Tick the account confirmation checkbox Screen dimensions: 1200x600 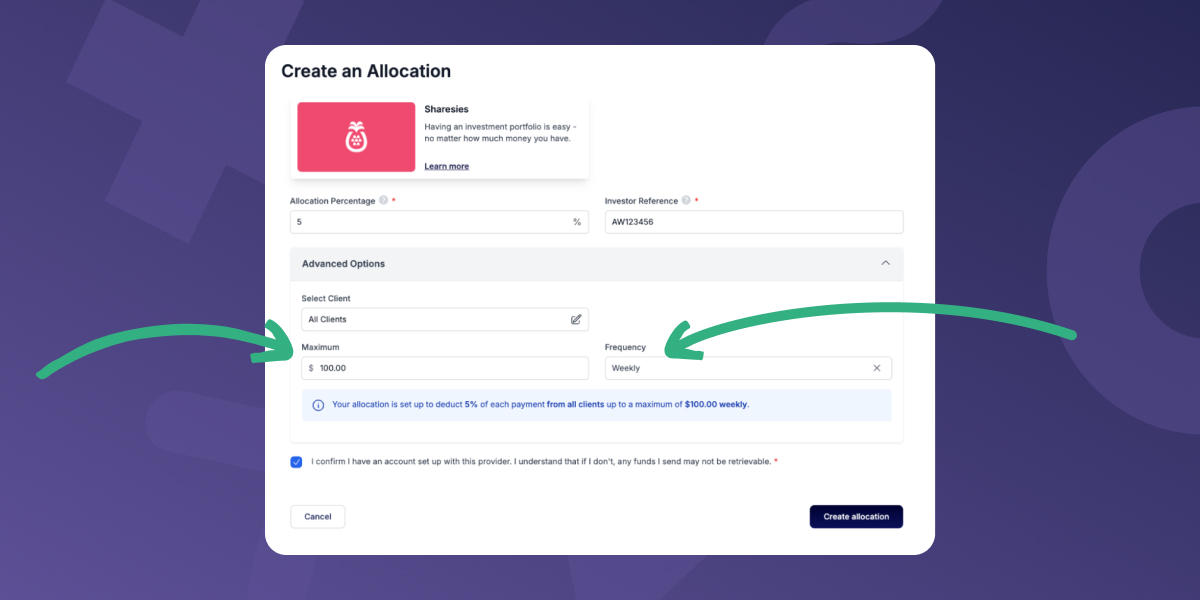[296, 462]
